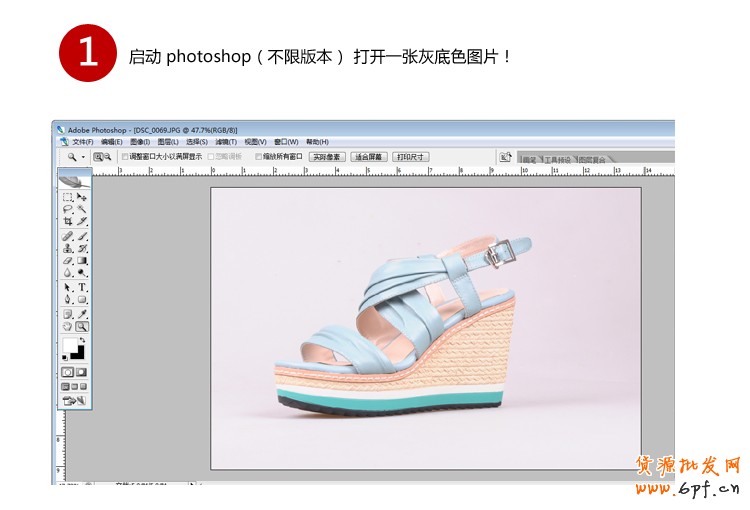The width and height of the screenshot is (750, 510).
Task: Toggle the 缩放所有窗口 checkbox
Action: tap(259, 157)
